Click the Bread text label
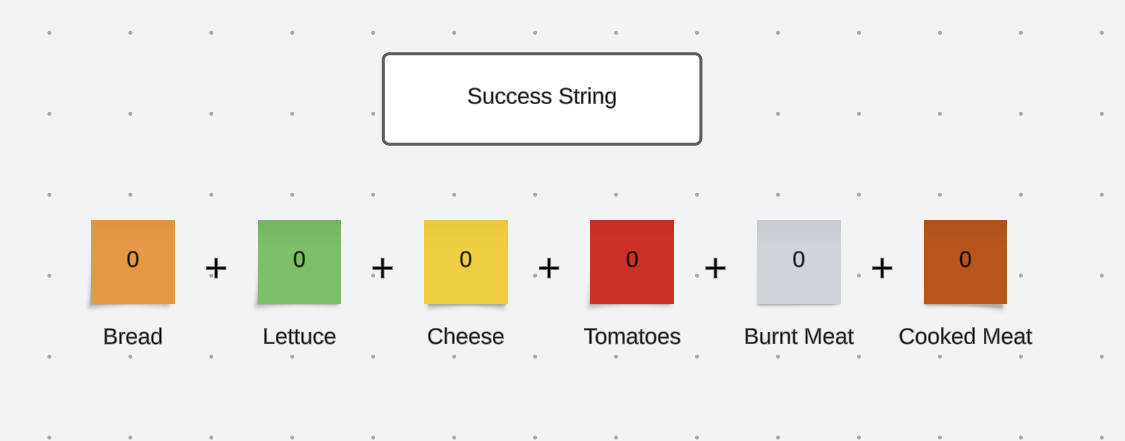This screenshot has height=441, width=1125. point(133,337)
